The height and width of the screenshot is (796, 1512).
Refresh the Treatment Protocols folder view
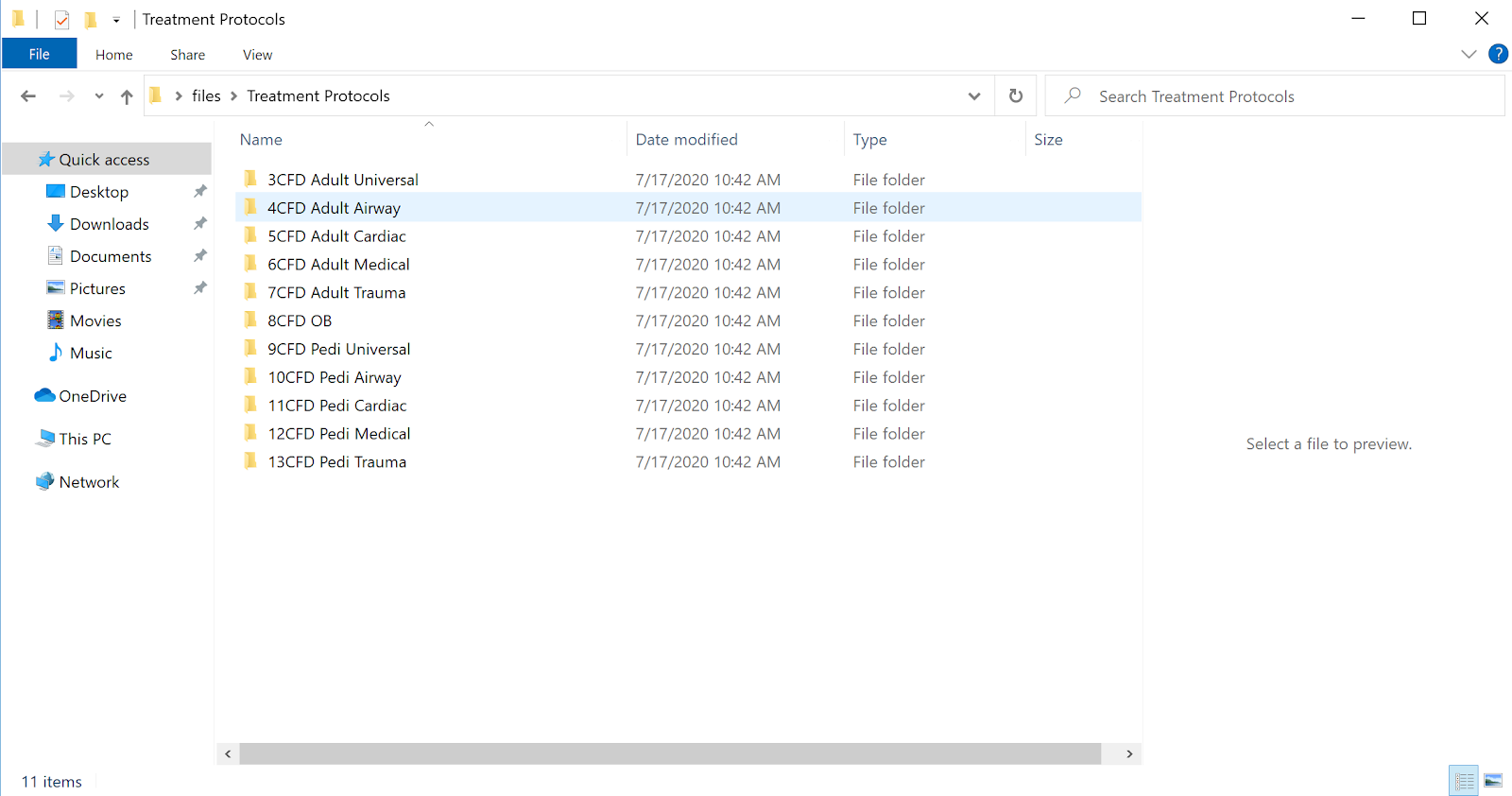1016,96
